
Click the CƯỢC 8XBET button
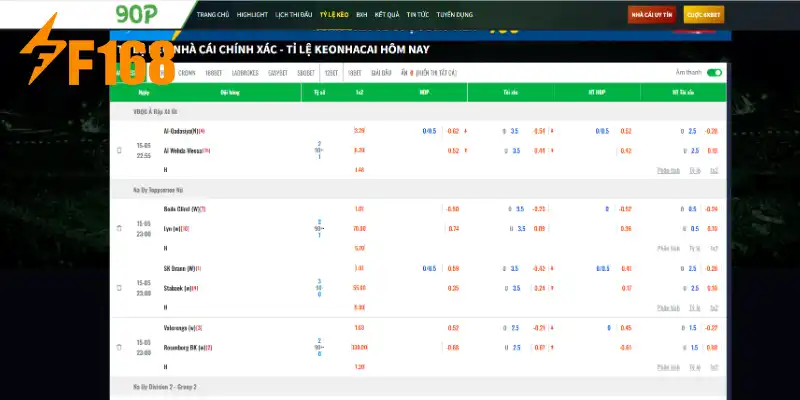(x=704, y=15)
